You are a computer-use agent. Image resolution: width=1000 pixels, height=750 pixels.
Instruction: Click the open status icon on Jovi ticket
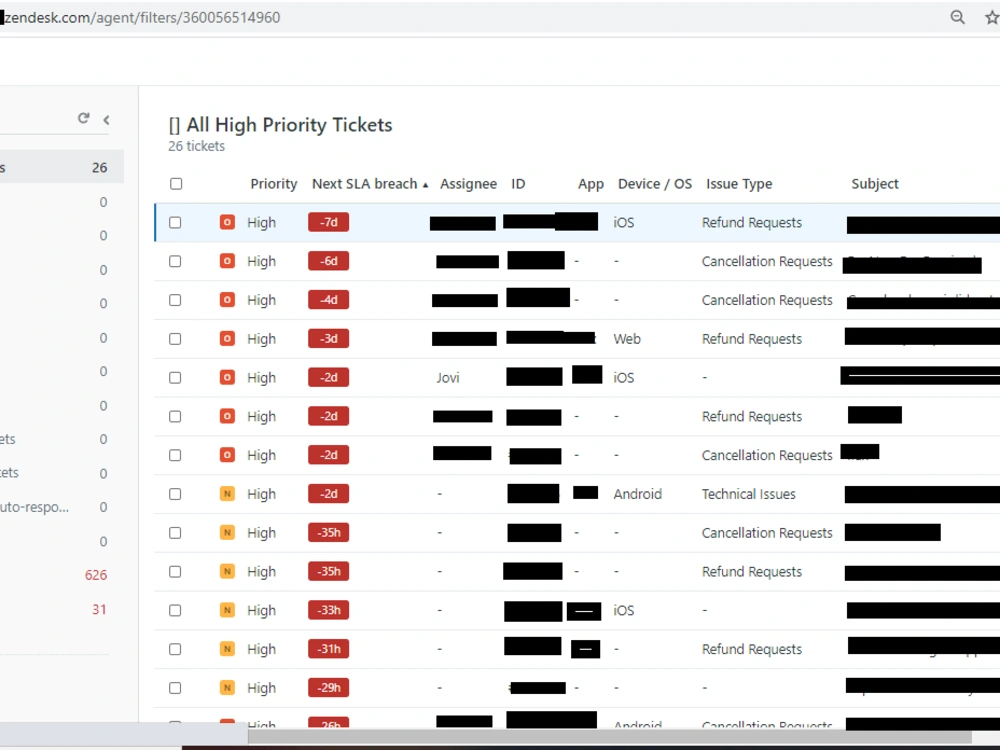pos(227,378)
